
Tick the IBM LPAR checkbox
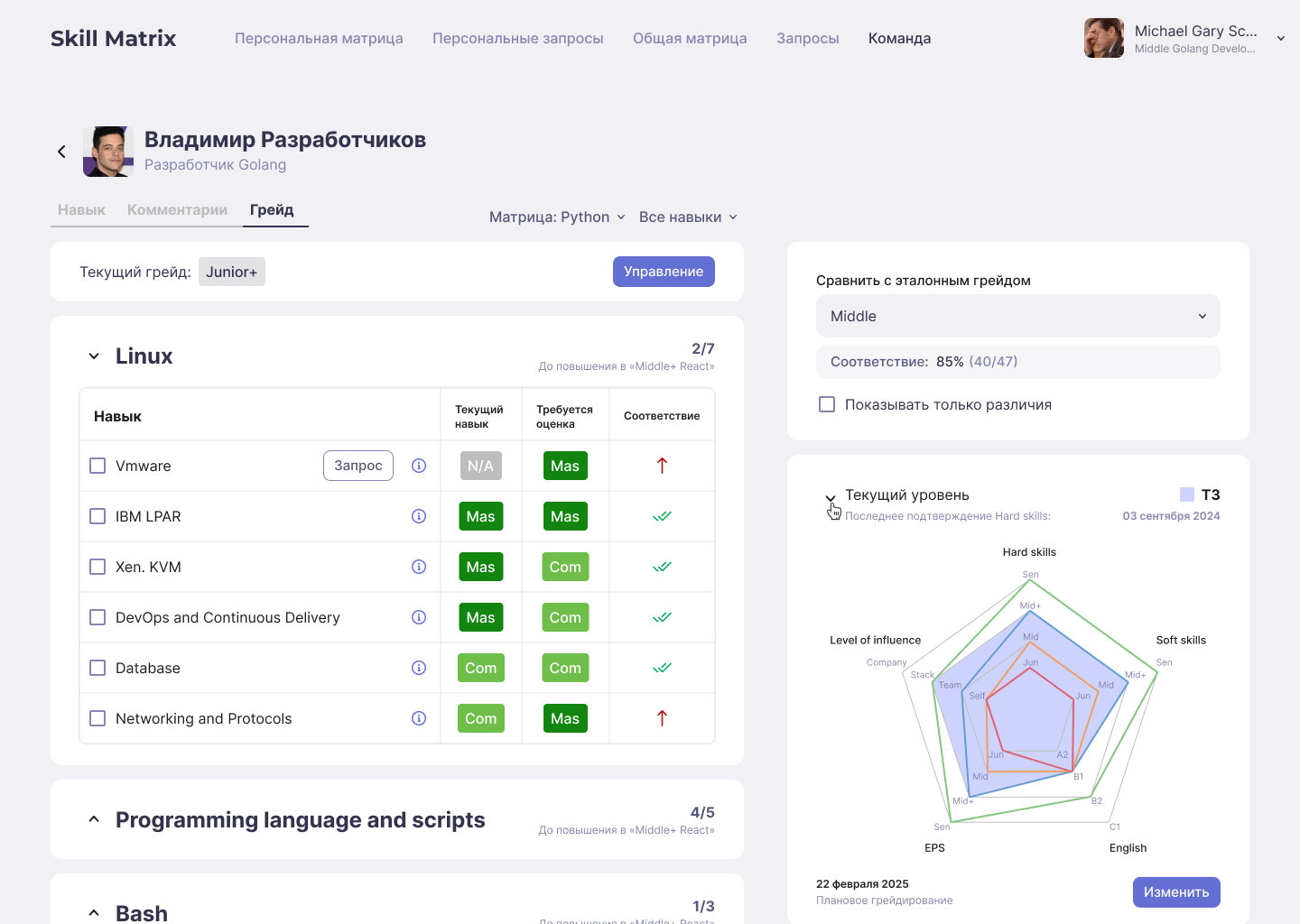click(x=97, y=516)
